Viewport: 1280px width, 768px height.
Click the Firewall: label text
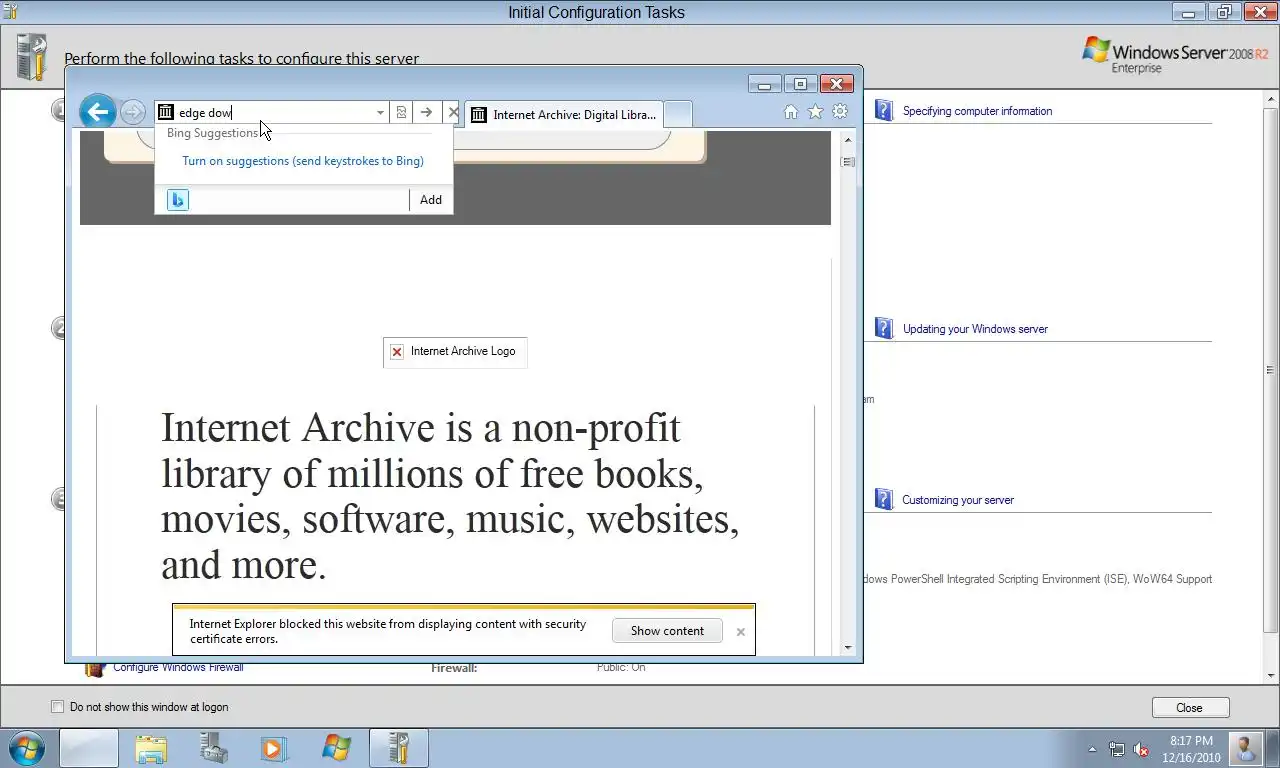(454, 667)
